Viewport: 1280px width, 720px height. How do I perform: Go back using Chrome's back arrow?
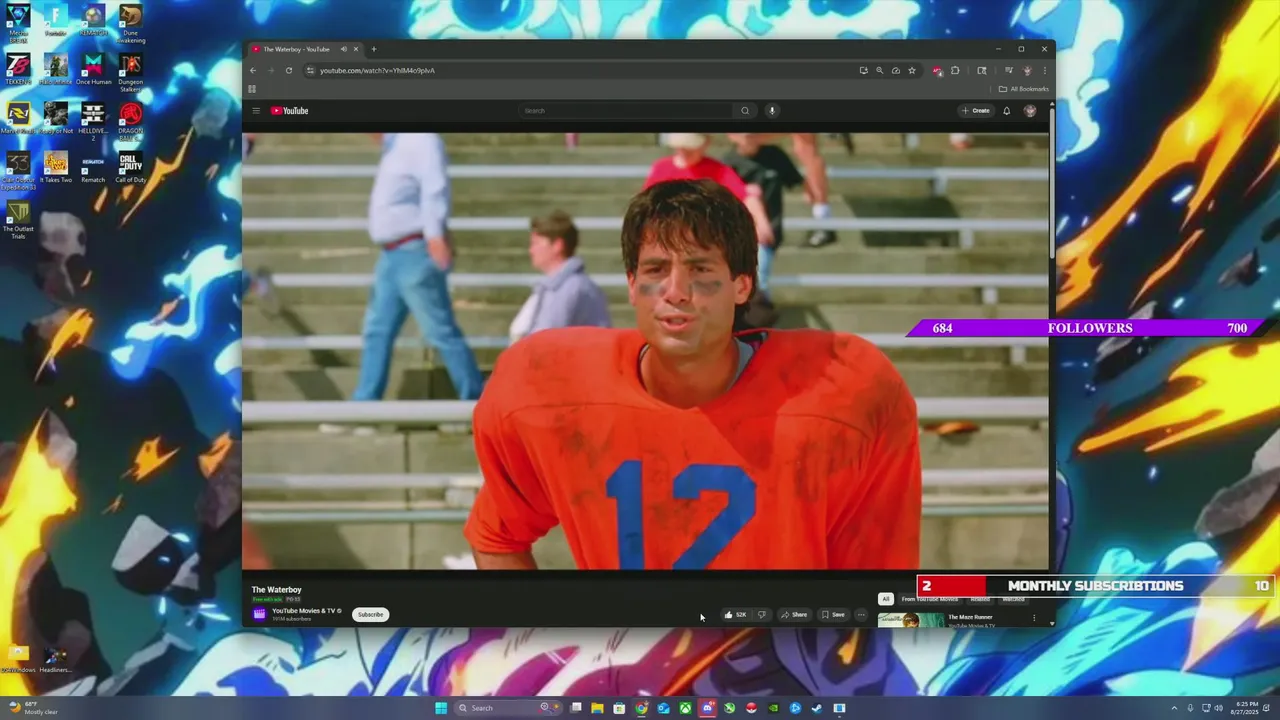[x=253, y=70]
